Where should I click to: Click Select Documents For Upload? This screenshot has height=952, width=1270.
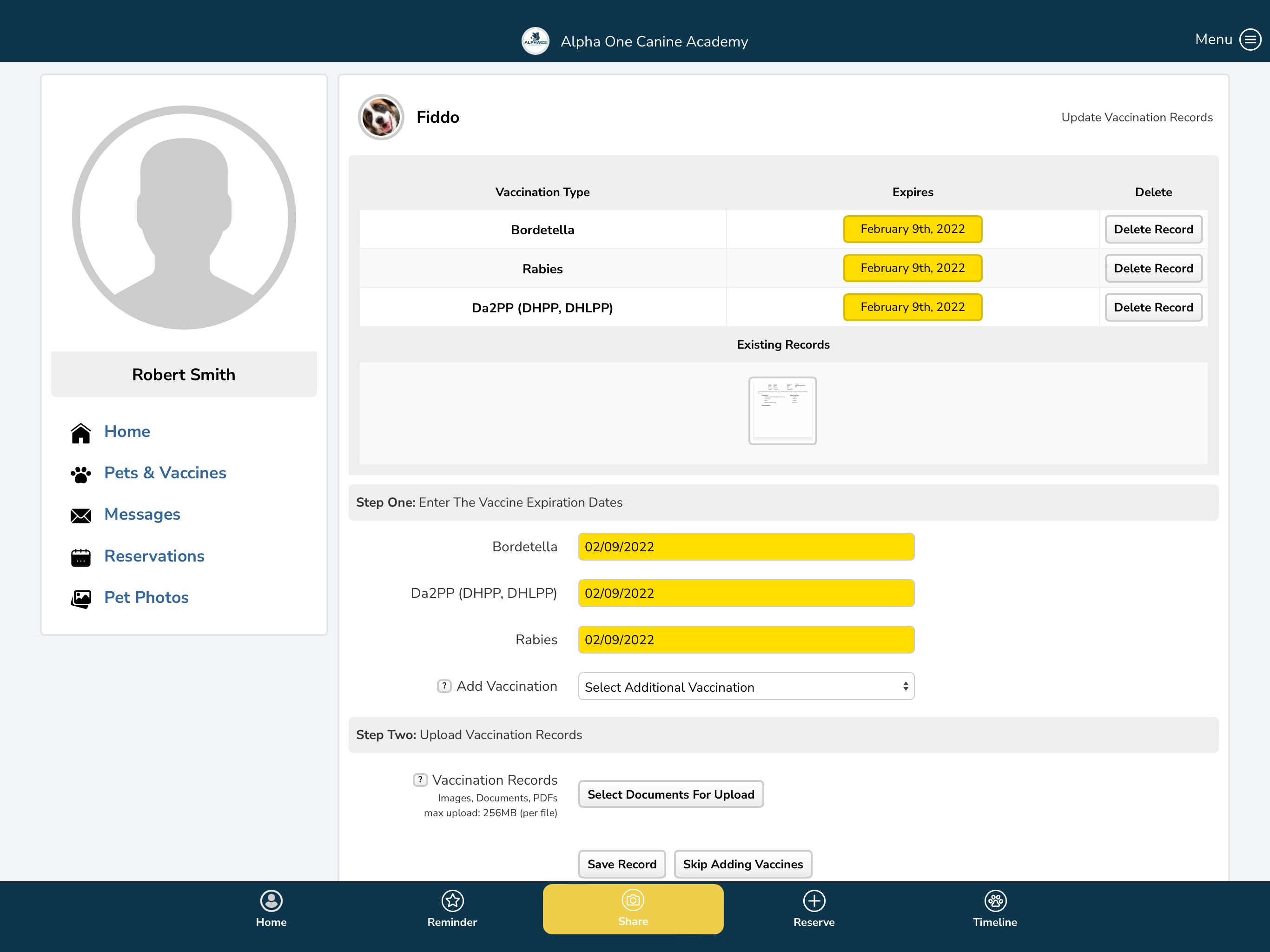pos(671,795)
